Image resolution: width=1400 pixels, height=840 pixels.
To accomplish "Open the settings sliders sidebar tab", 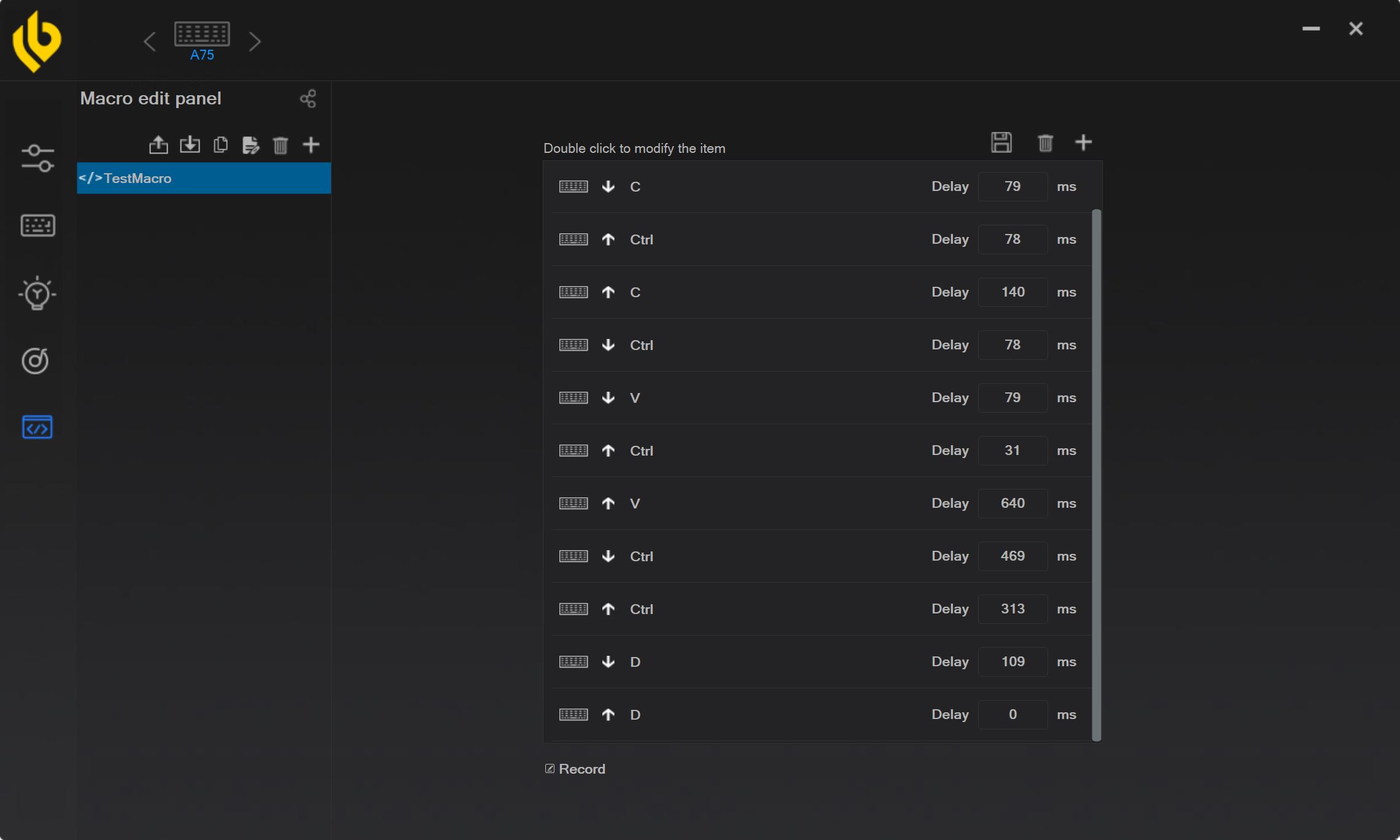I will (37, 158).
